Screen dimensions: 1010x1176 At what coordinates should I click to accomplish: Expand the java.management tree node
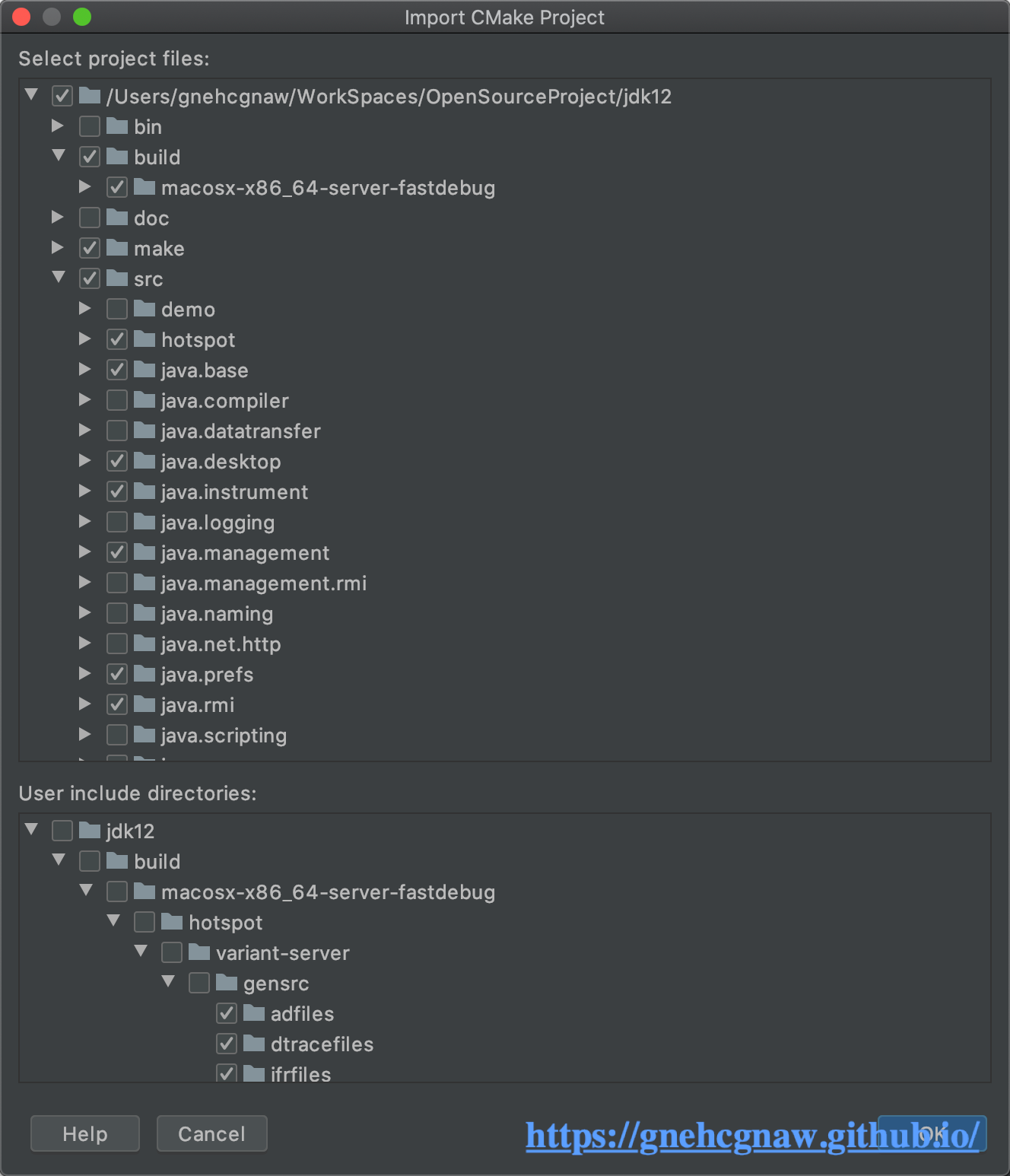pyautogui.click(x=85, y=552)
